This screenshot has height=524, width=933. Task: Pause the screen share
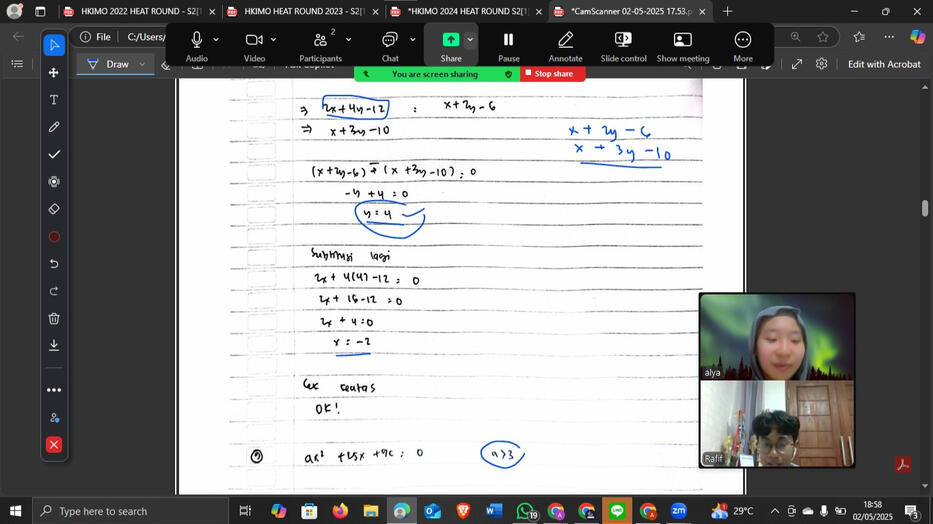(x=508, y=45)
